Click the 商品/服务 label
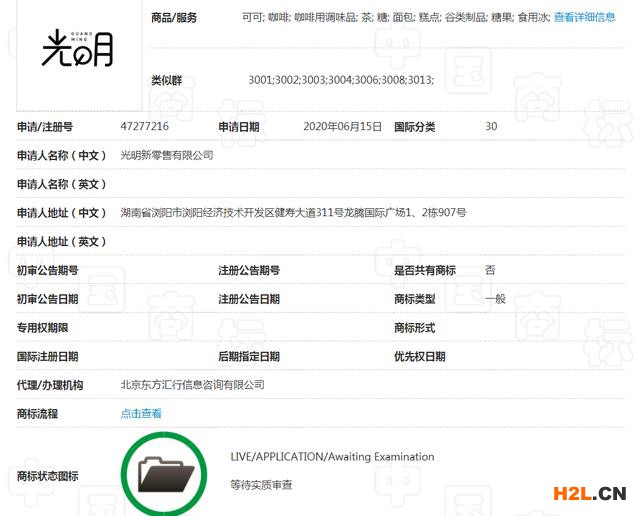The image size is (640, 516). click(x=173, y=18)
